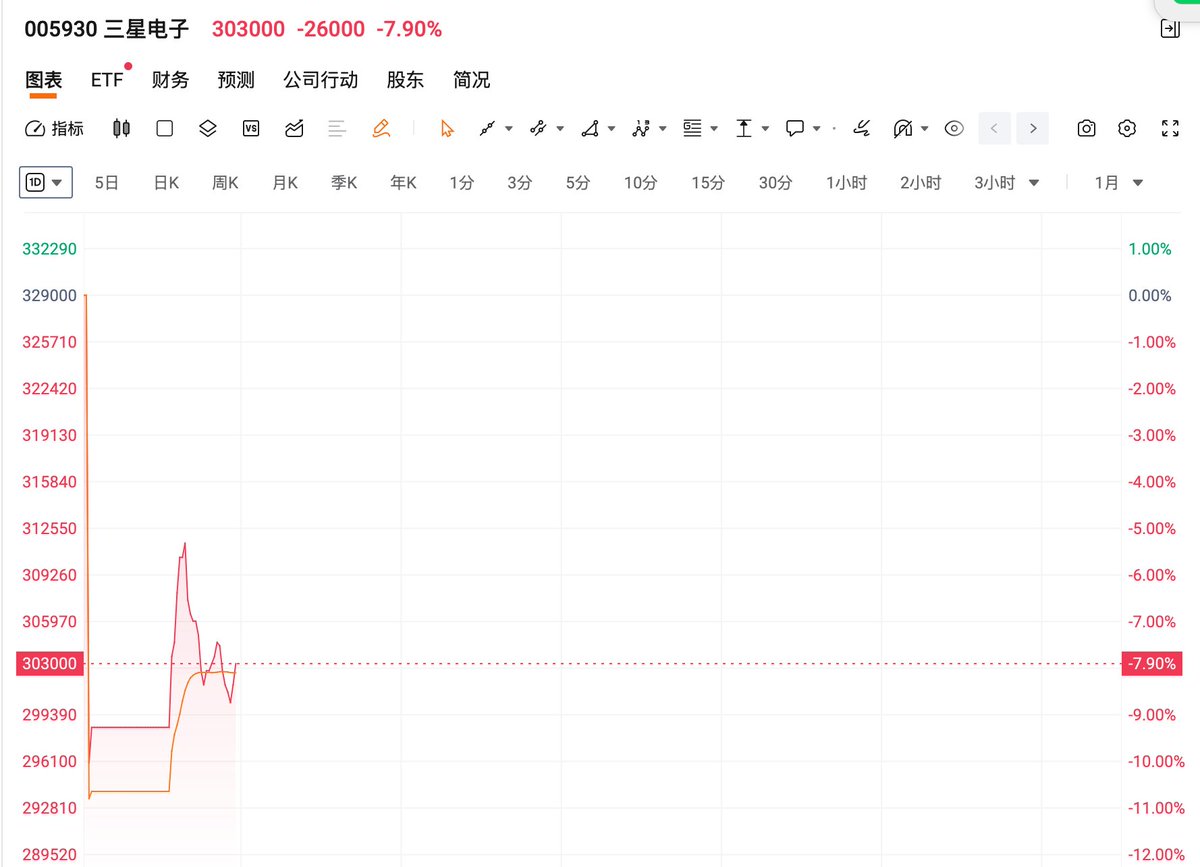
Task: Switch to the 公司行动 tab
Action: click(320, 80)
